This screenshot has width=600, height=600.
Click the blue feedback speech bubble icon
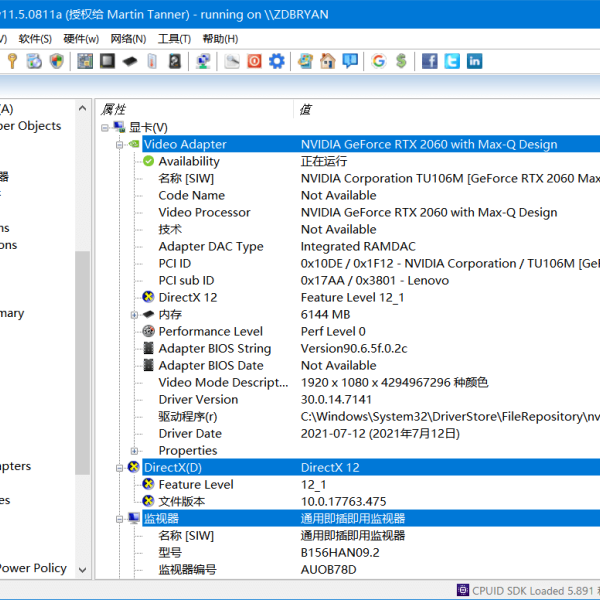pos(350,61)
